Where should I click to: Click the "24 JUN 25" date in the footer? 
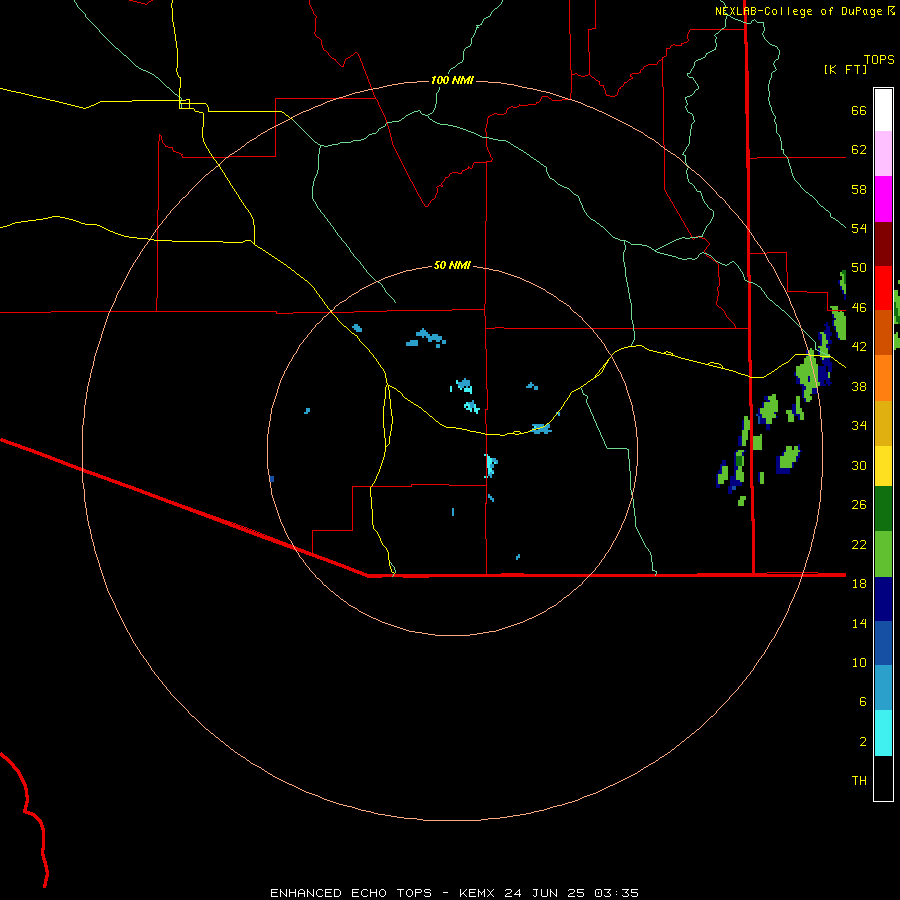(x=546, y=893)
